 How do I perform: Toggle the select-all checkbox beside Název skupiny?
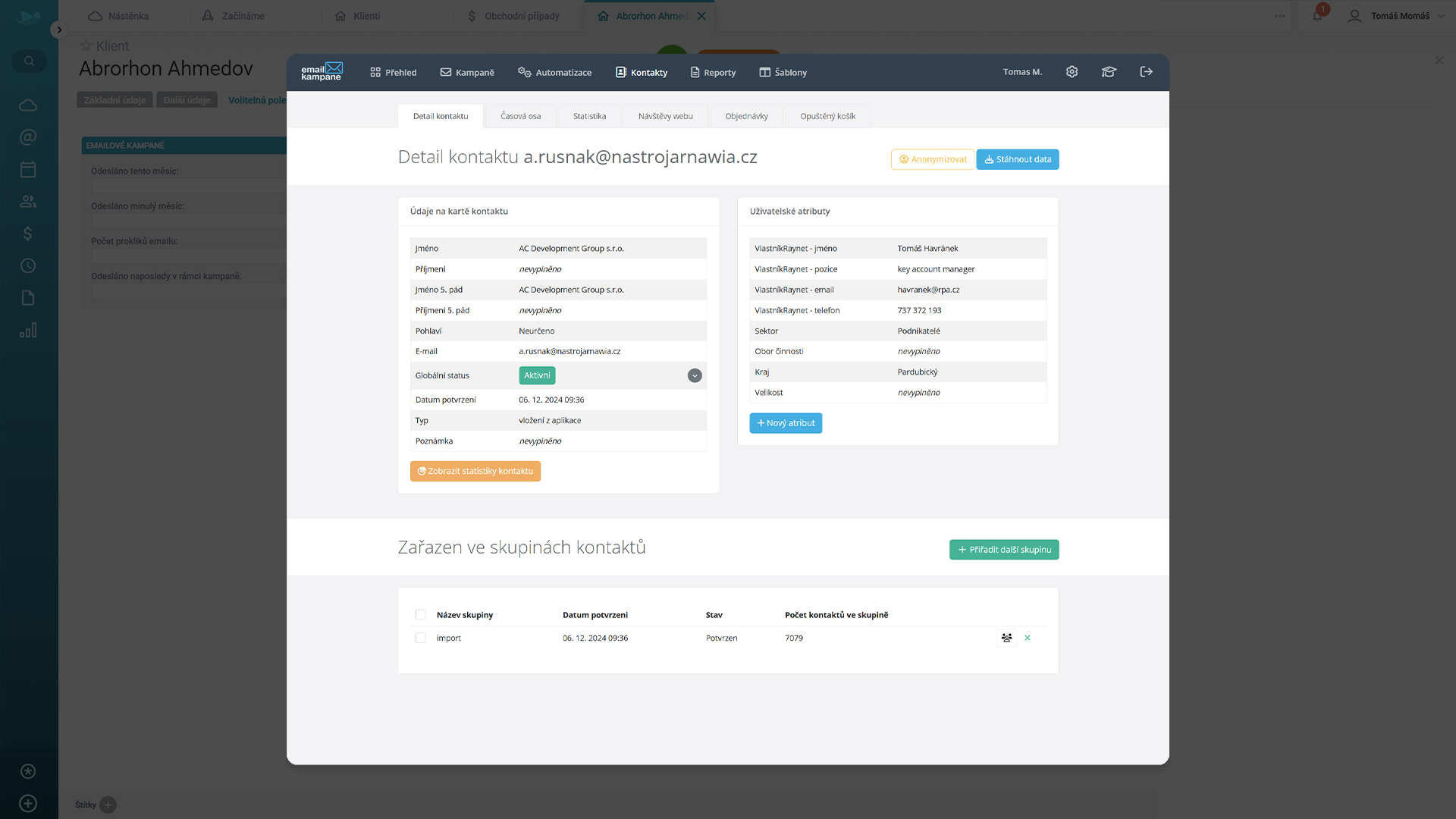[421, 615]
